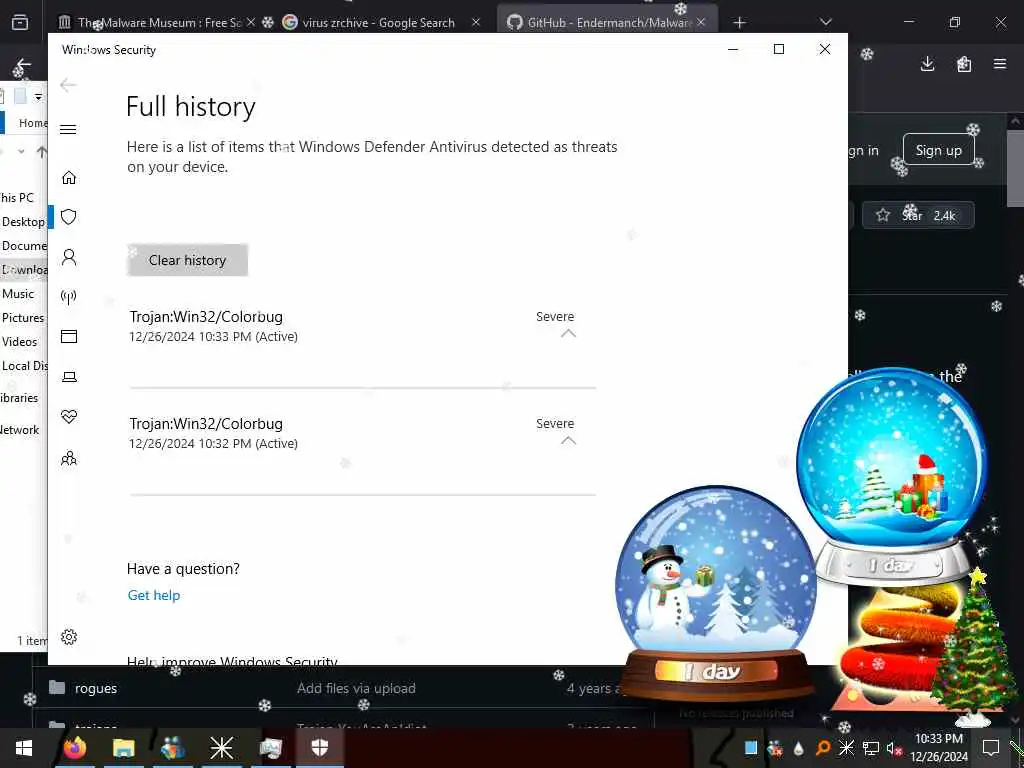Open Firewall & network protection icon

69,297
